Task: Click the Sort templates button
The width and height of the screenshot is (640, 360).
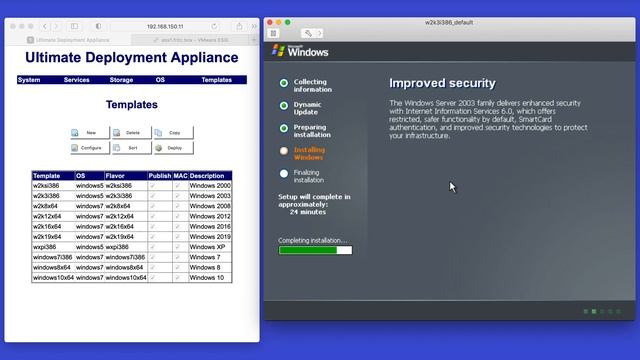Action: (x=131, y=148)
